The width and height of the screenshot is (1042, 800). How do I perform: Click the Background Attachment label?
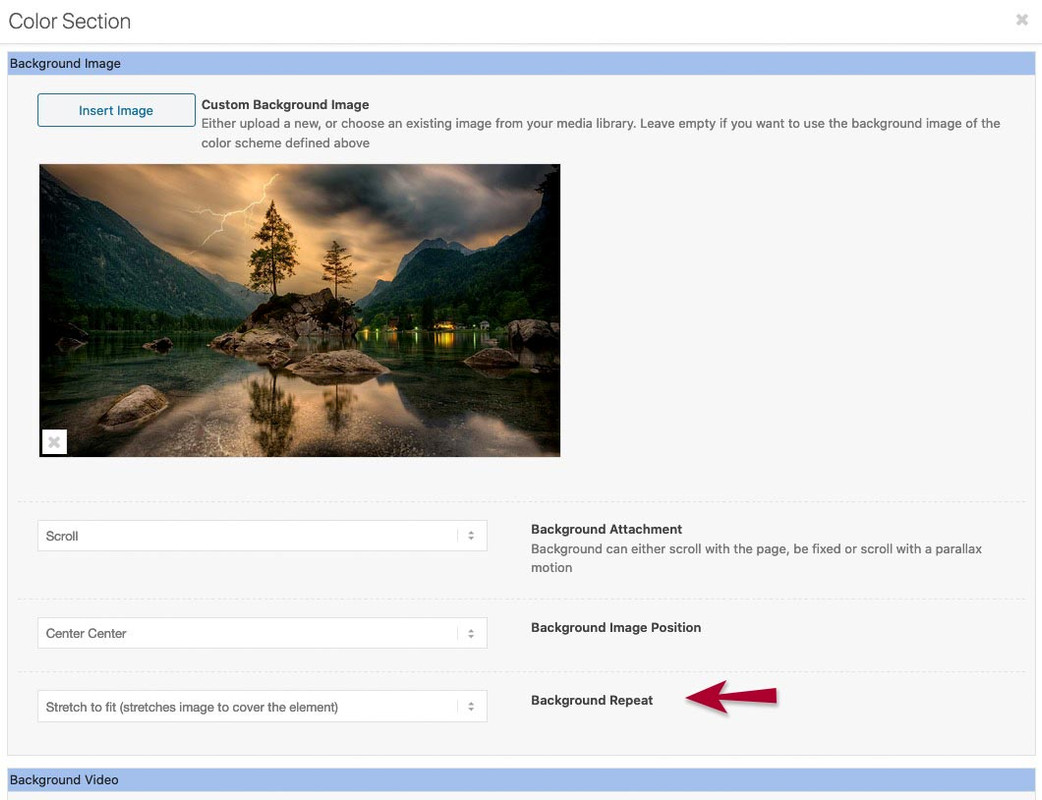(x=606, y=529)
